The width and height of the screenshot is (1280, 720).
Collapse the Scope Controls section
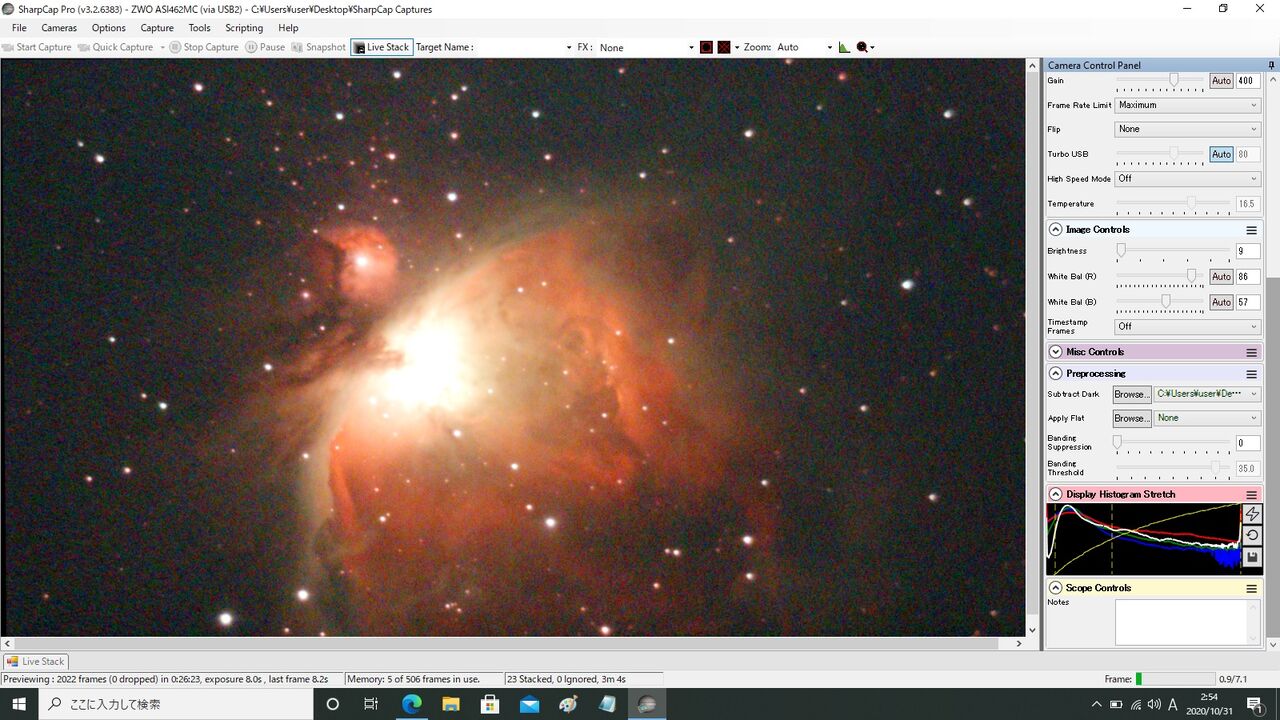coord(1055,588)
